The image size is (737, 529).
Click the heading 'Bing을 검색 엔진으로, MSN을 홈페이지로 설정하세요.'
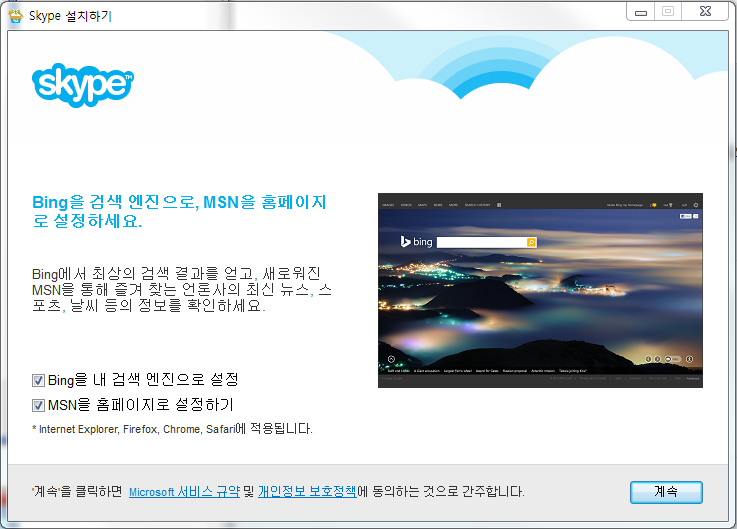pos(179,211)
